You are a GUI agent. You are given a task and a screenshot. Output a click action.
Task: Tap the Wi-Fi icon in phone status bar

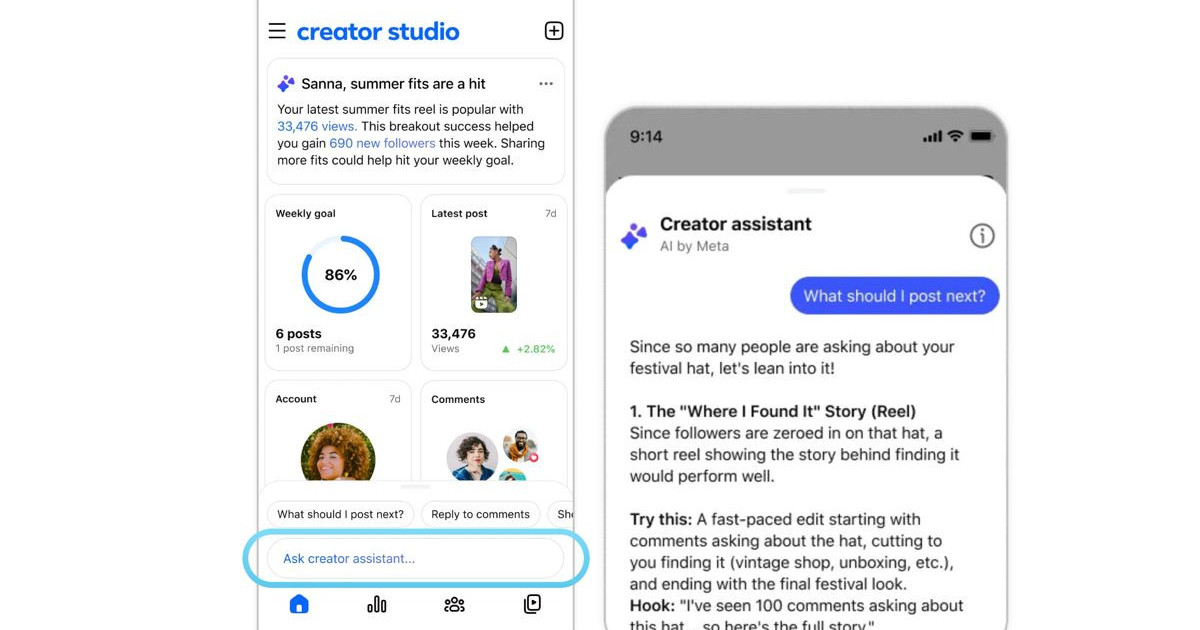(955, 136)
